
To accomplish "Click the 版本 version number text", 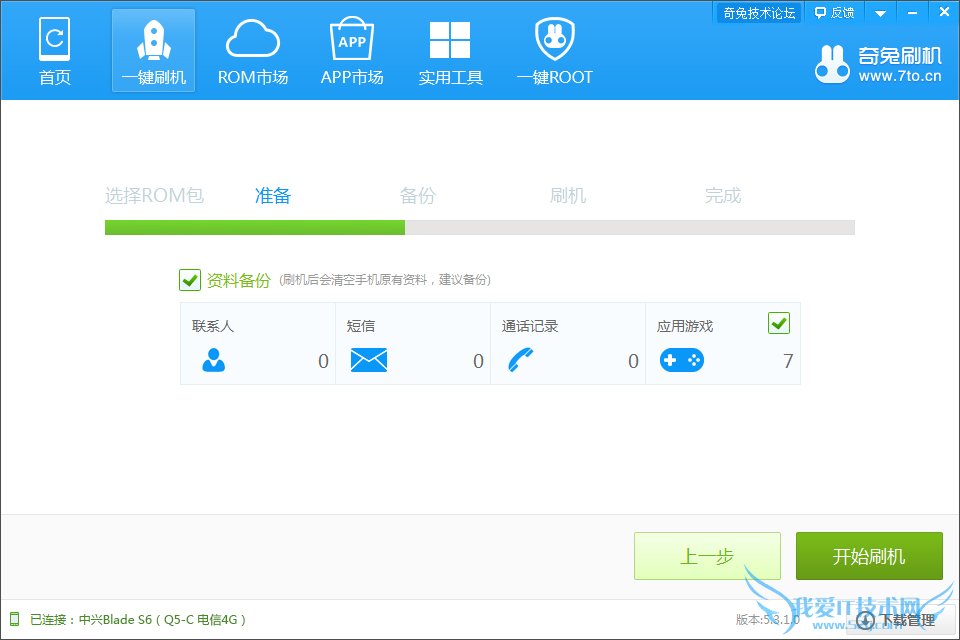I will (x=768, y=619).
